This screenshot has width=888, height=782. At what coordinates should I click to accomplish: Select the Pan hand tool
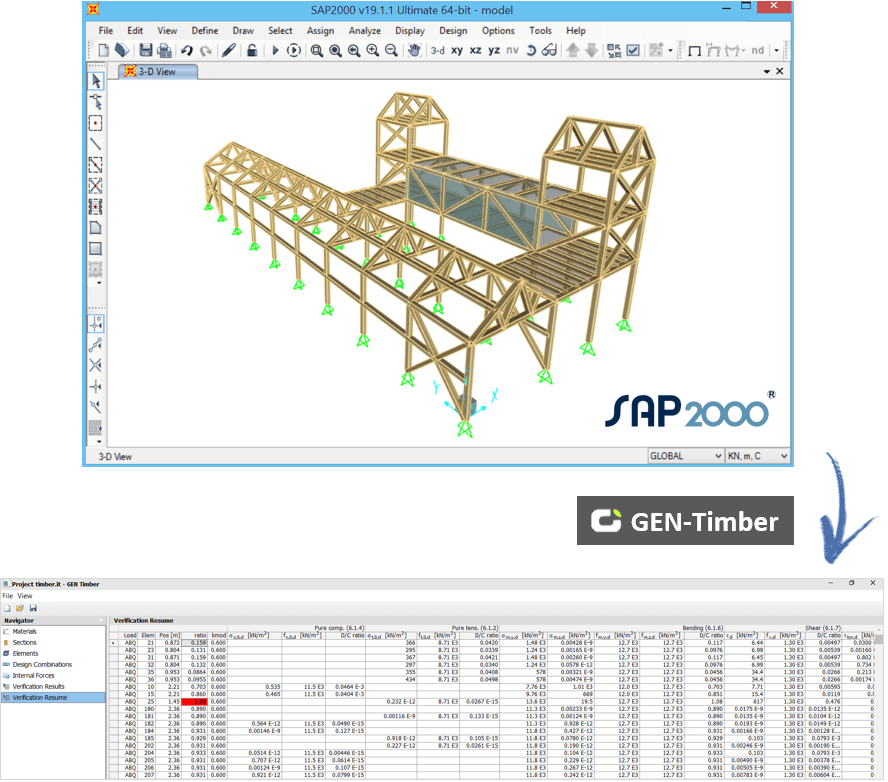point(414,50)
